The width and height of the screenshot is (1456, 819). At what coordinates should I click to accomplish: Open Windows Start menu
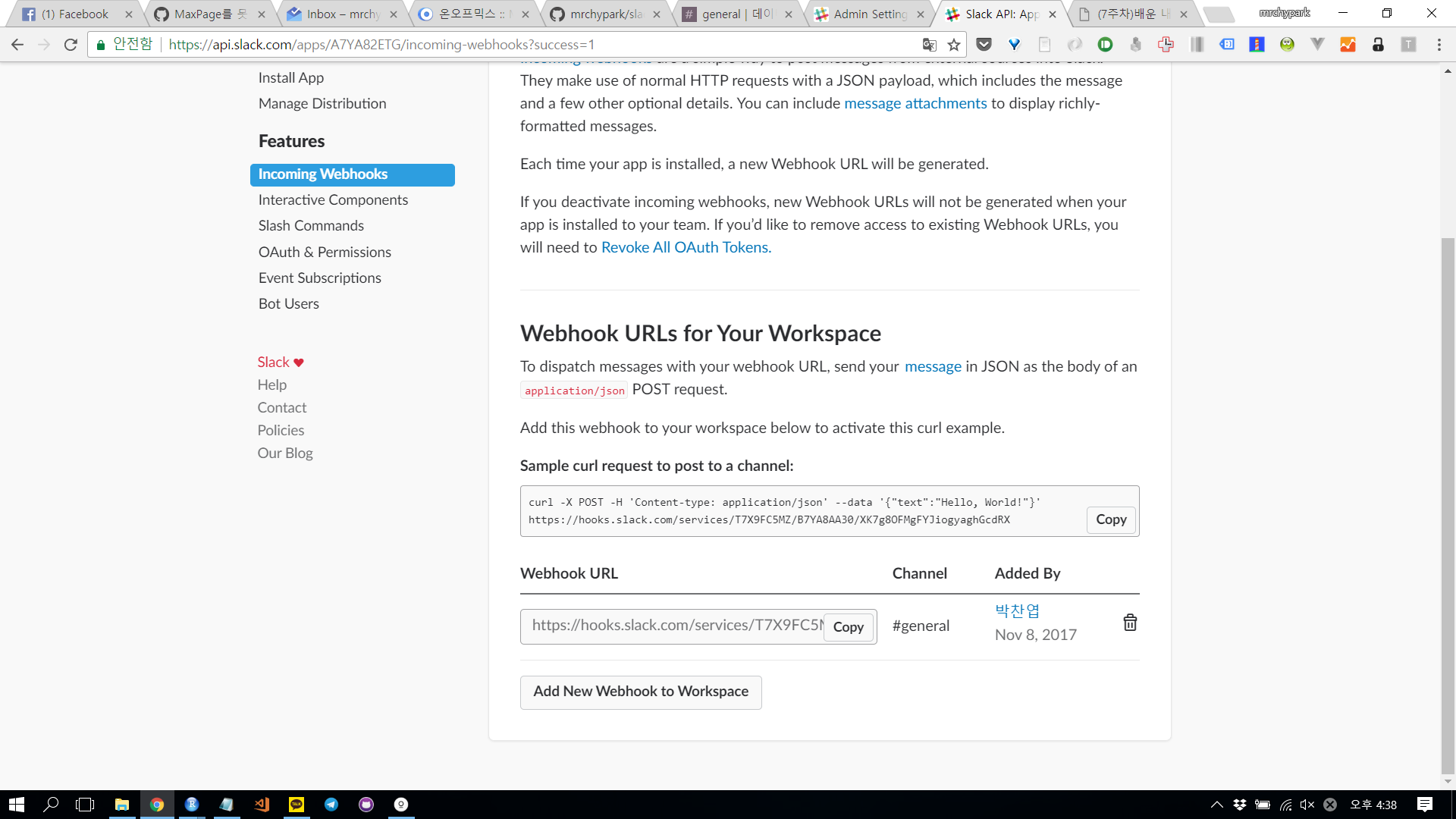pyautogui.click(x=17, y=805)
